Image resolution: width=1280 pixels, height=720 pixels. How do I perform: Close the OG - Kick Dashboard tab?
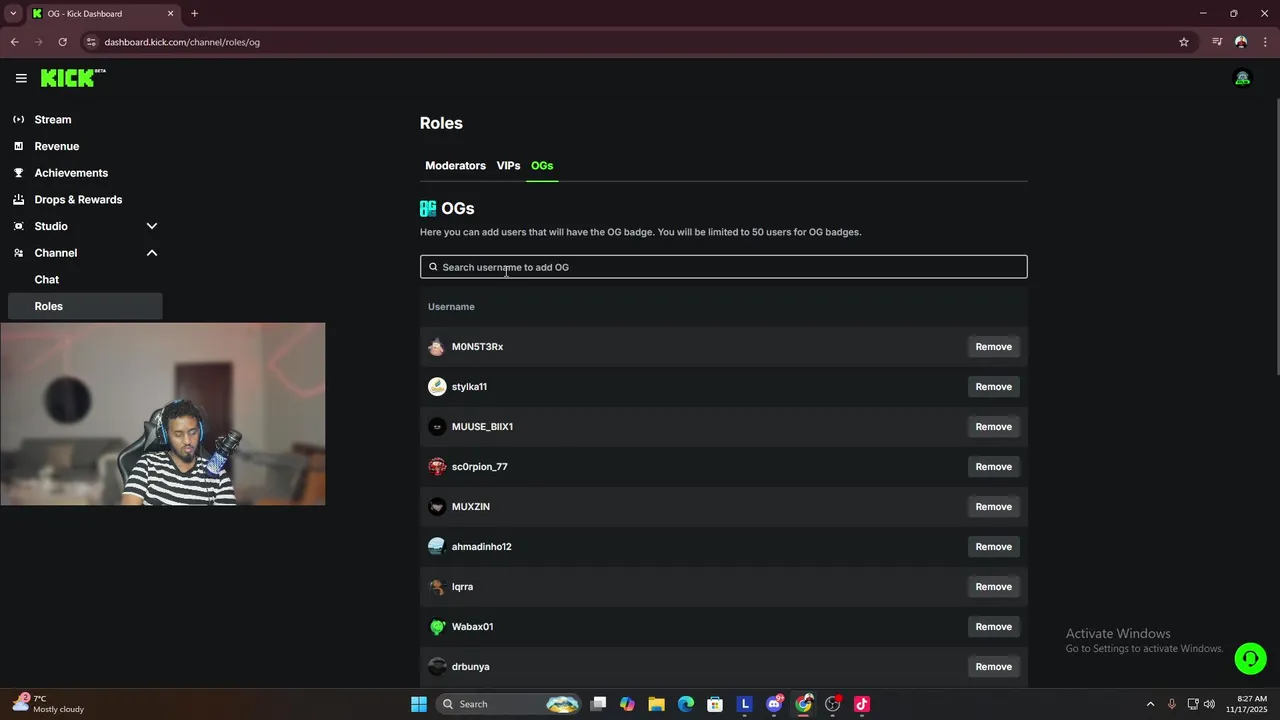click(171, 14)
